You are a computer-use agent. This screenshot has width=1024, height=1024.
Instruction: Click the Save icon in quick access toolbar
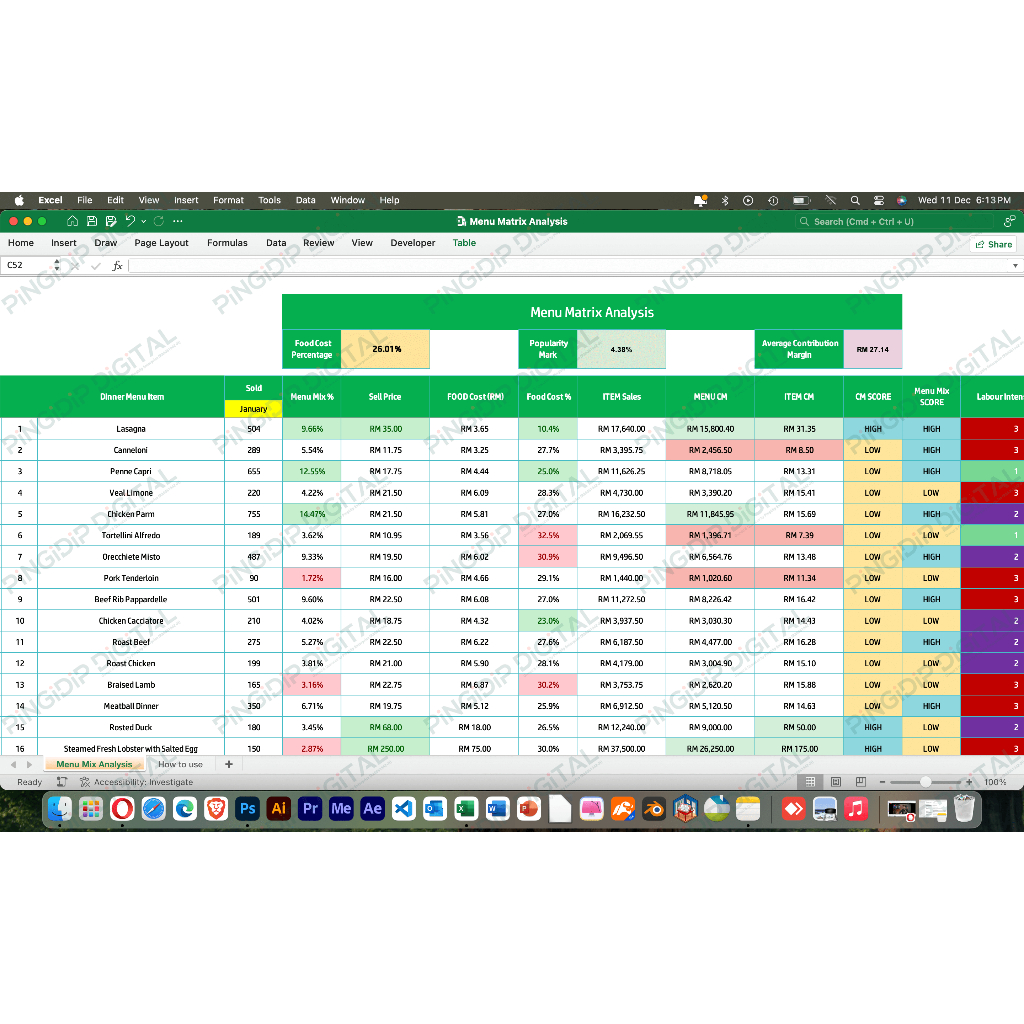pyautogui.click(x=92, y=221)
